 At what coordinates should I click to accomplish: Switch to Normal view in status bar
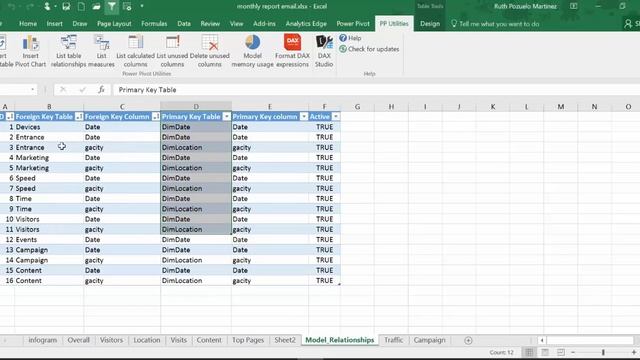tap(529, 352)
